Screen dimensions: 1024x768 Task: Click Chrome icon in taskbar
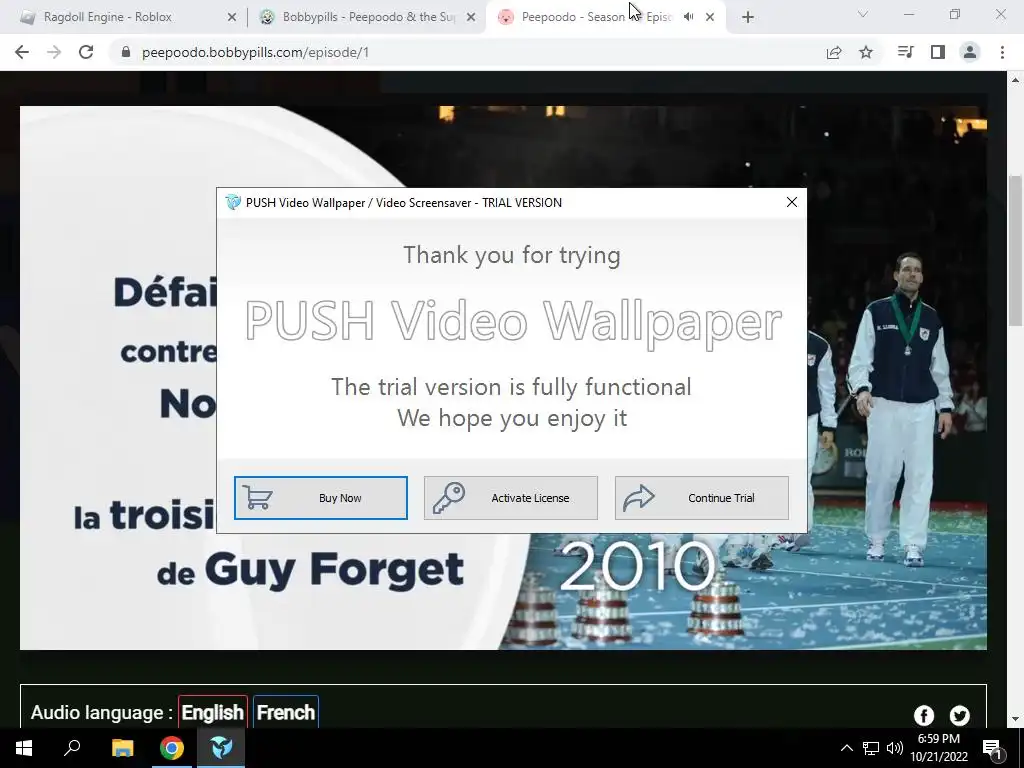pos(172,748)
